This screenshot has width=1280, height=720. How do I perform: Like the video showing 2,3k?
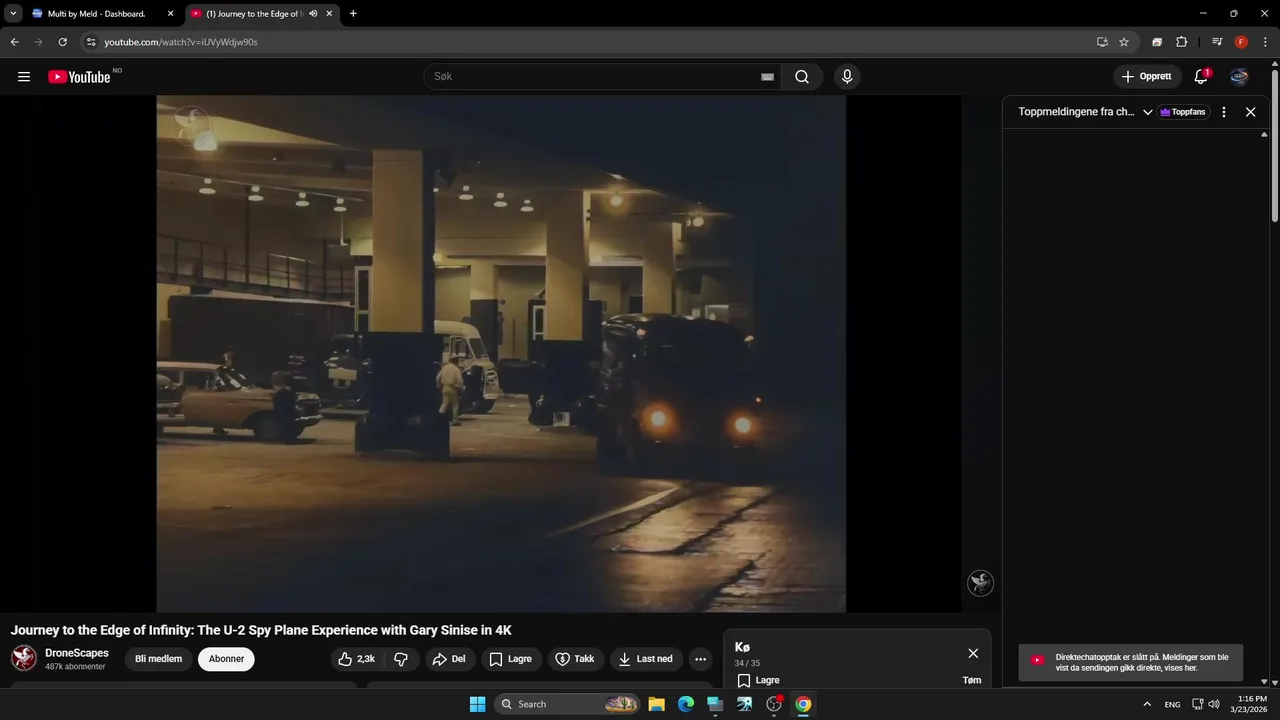(x=356, y=659)
